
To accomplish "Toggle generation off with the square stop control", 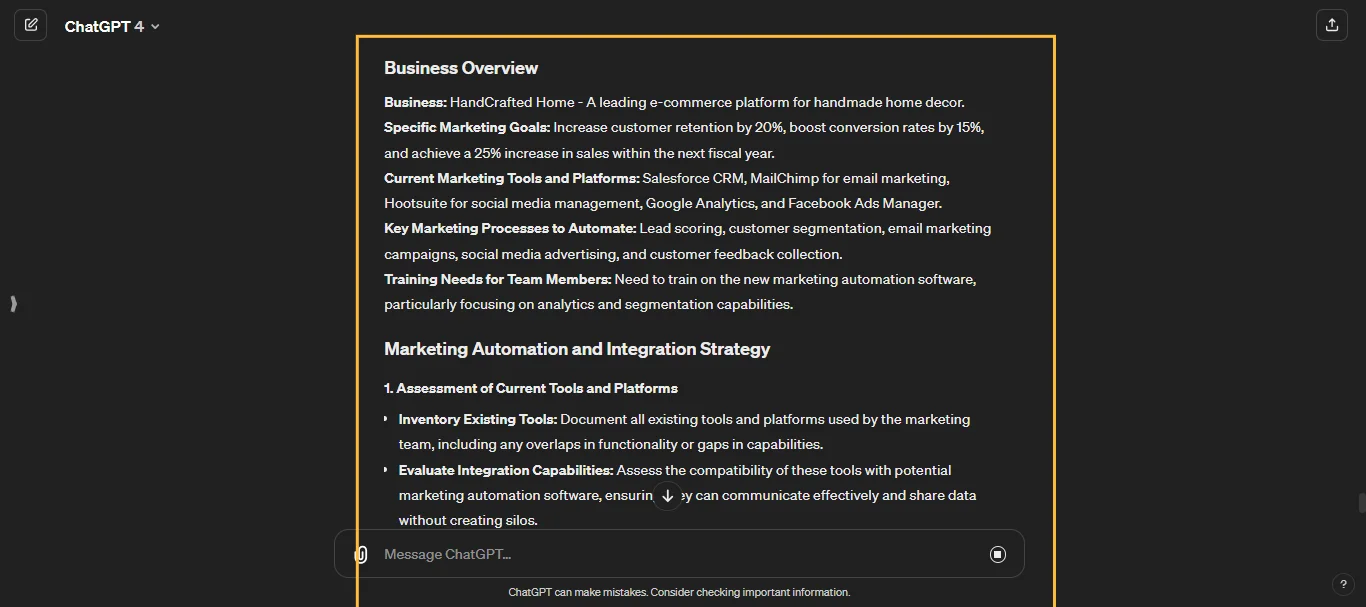I will [997, 554].
